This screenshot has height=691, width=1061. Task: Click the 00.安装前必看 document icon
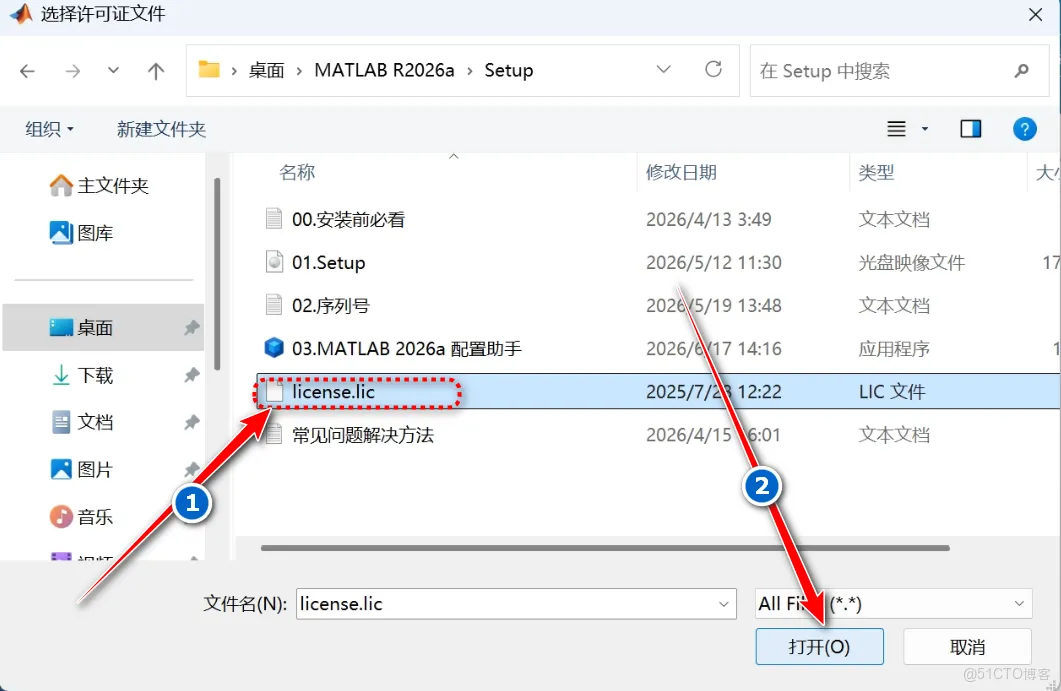[273, 219]
